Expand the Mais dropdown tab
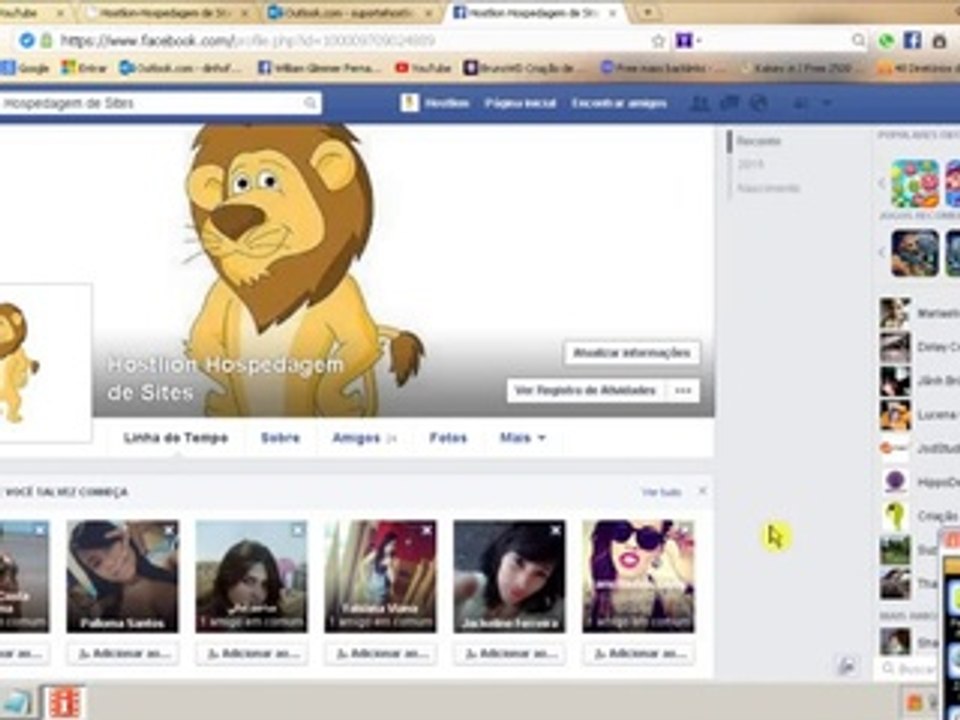960x720 pixels. [522, 438]
